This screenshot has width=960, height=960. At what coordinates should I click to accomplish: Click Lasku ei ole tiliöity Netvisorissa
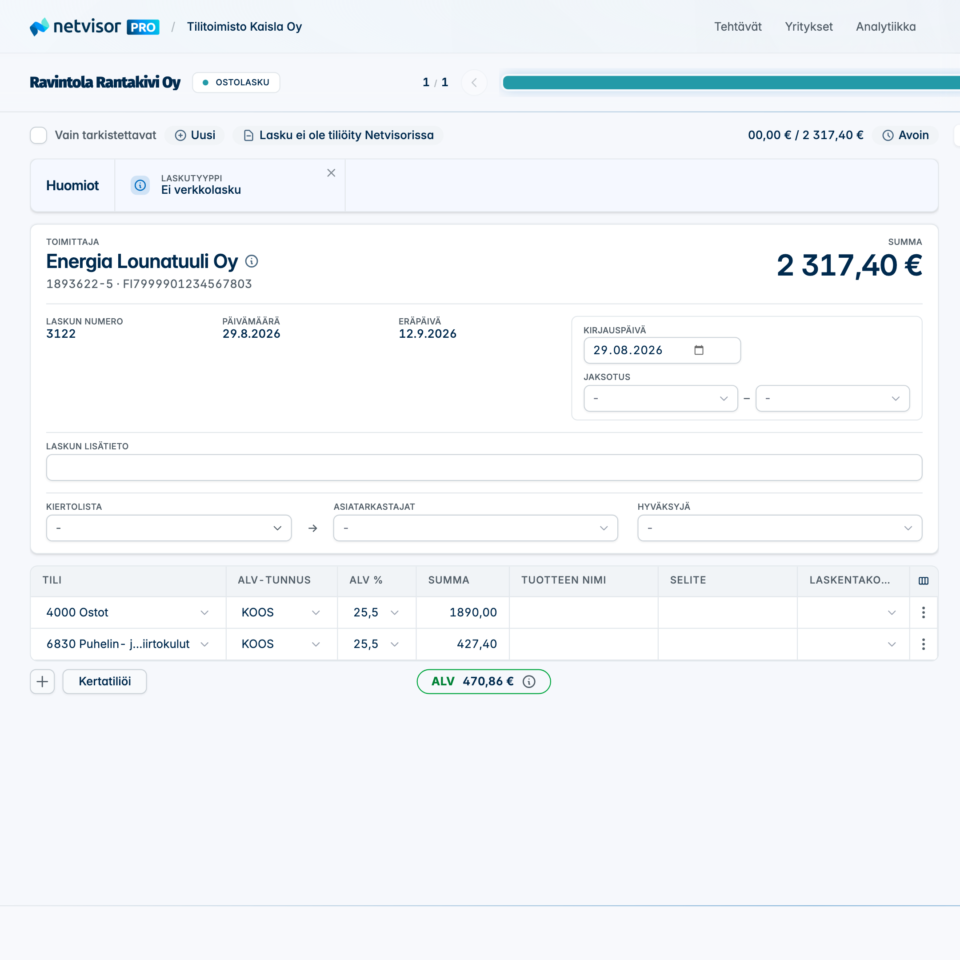click(338, 135)
